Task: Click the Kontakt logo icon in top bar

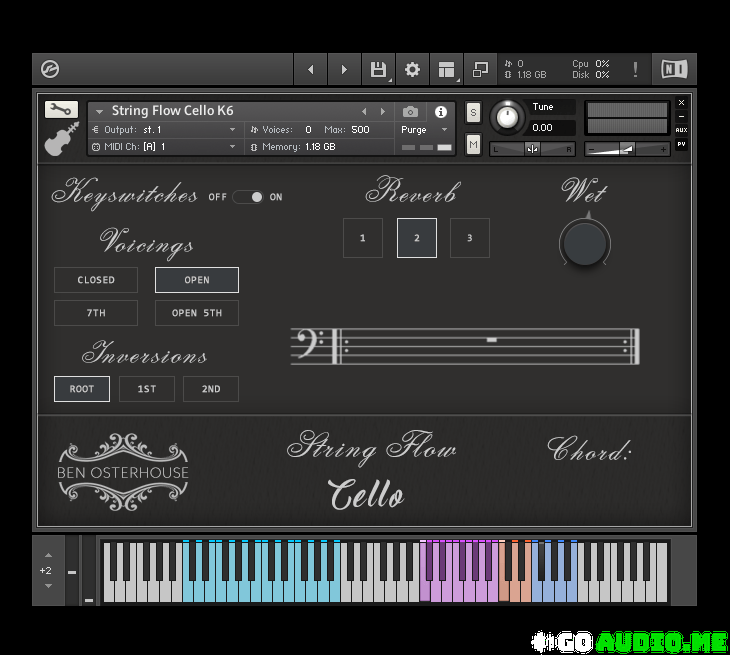Action: pos(50,69)
